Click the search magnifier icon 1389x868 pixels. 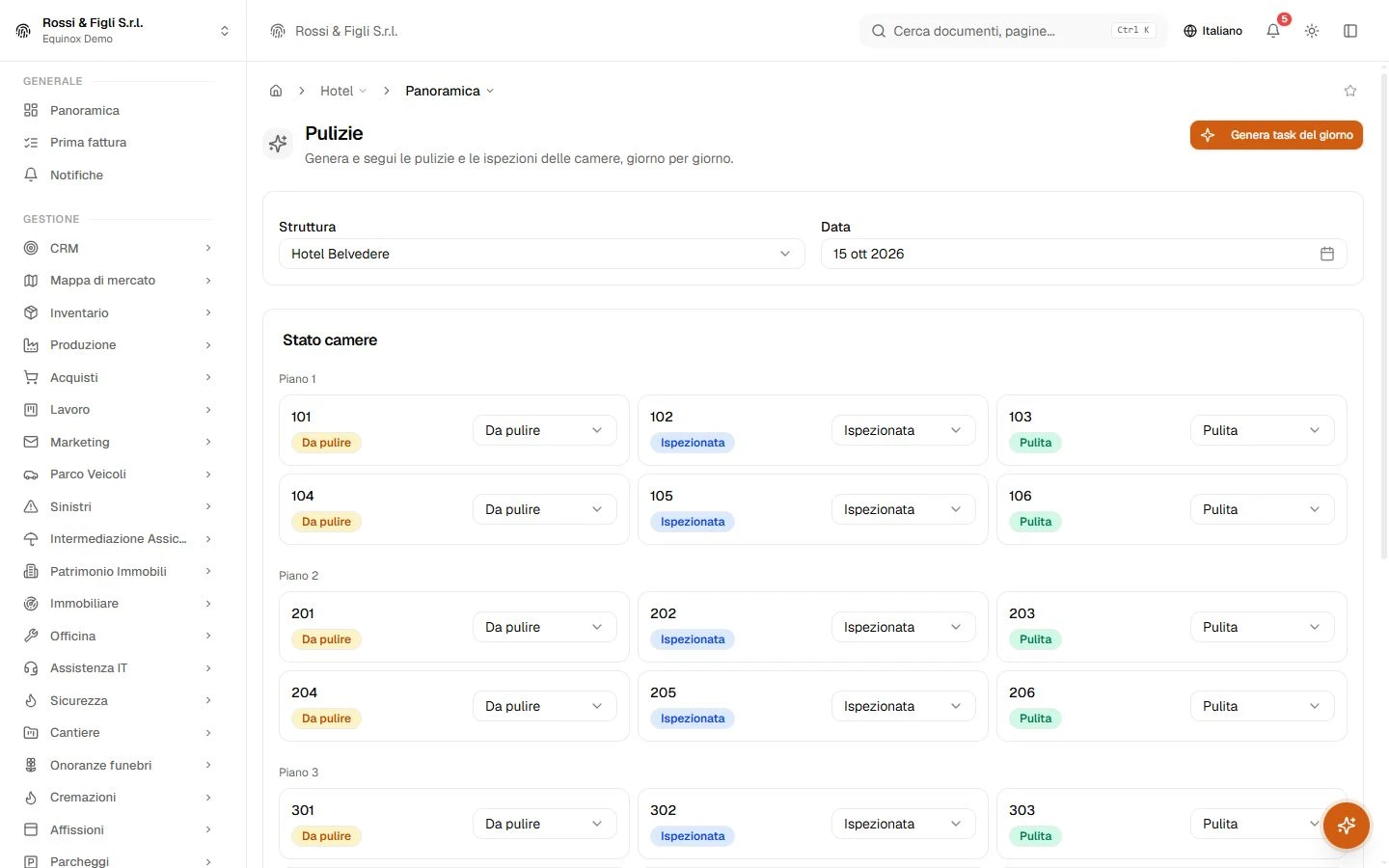coord(879,31)
